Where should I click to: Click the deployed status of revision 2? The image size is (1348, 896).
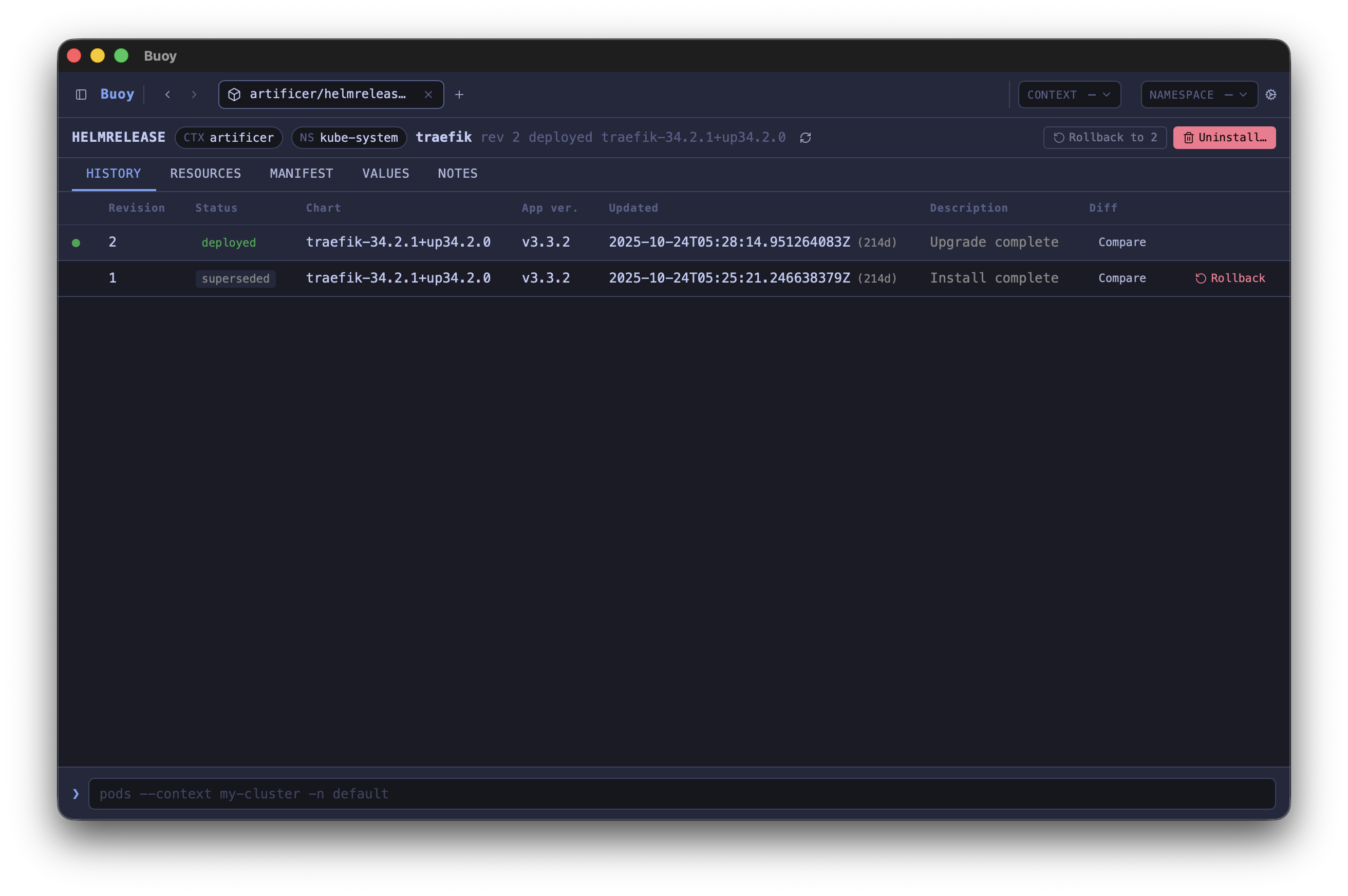pos(229,243)
